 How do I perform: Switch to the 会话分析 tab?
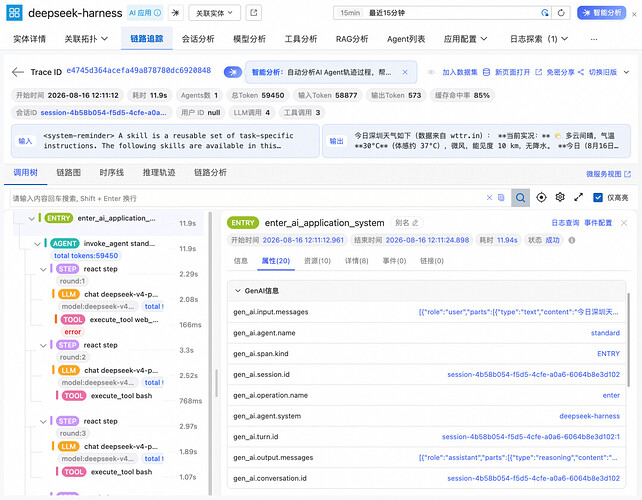point(198,39)
